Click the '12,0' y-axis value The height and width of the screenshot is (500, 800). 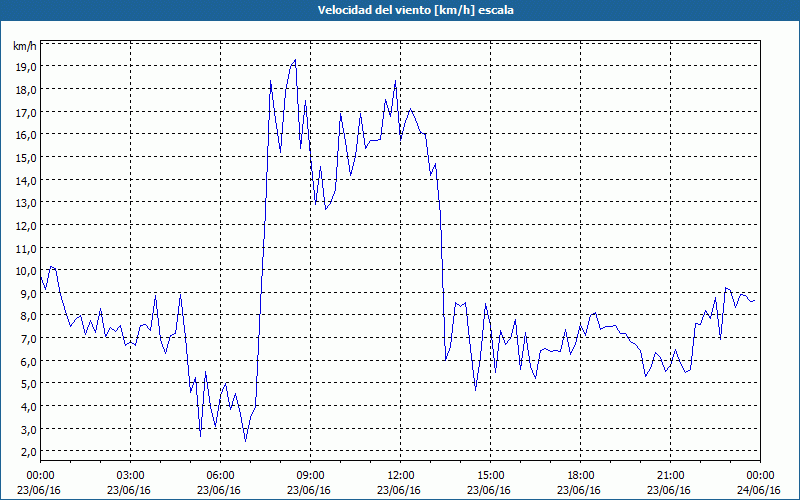coord(25,226)
